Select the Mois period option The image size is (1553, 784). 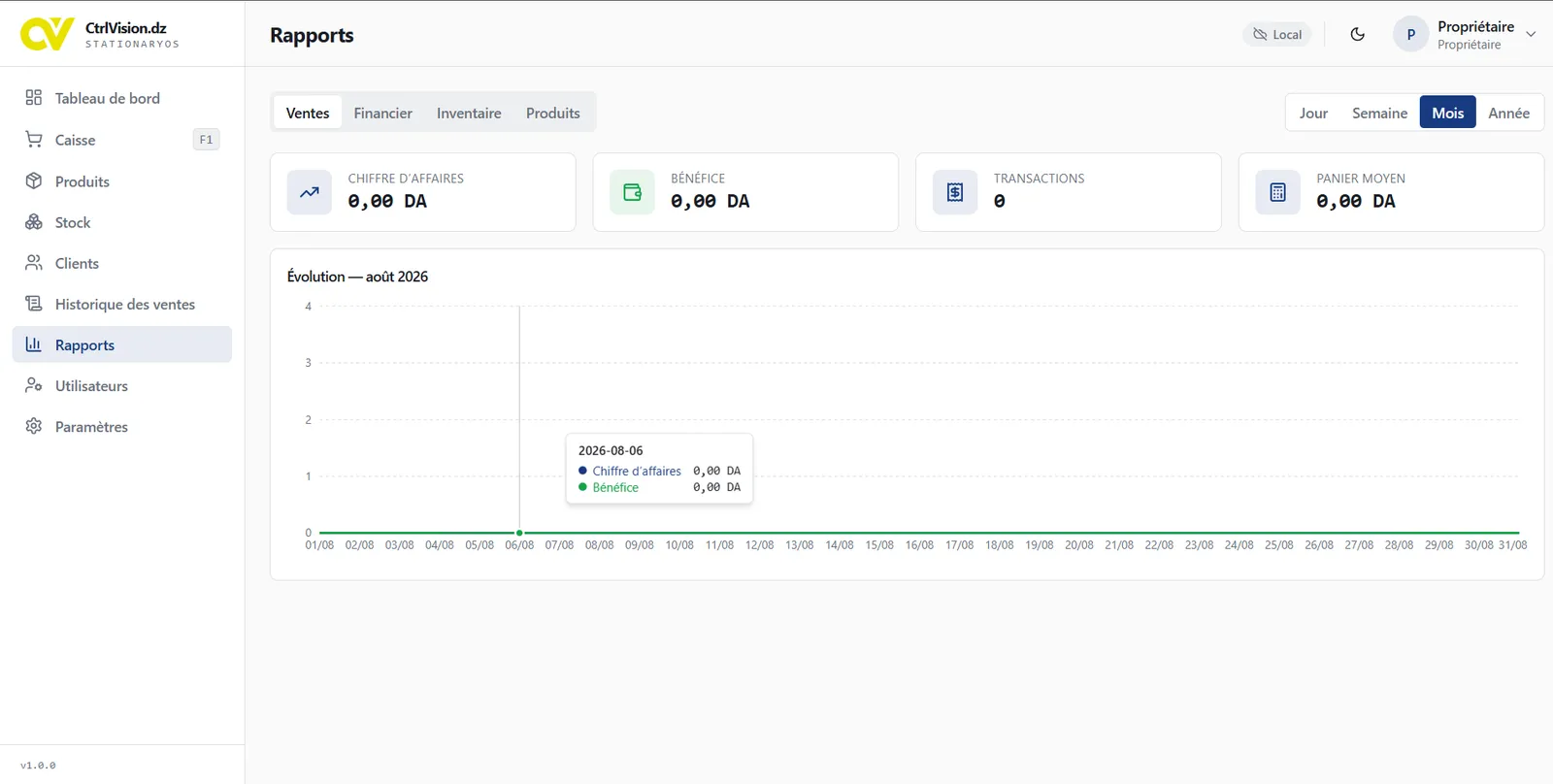click(1448, 113)
